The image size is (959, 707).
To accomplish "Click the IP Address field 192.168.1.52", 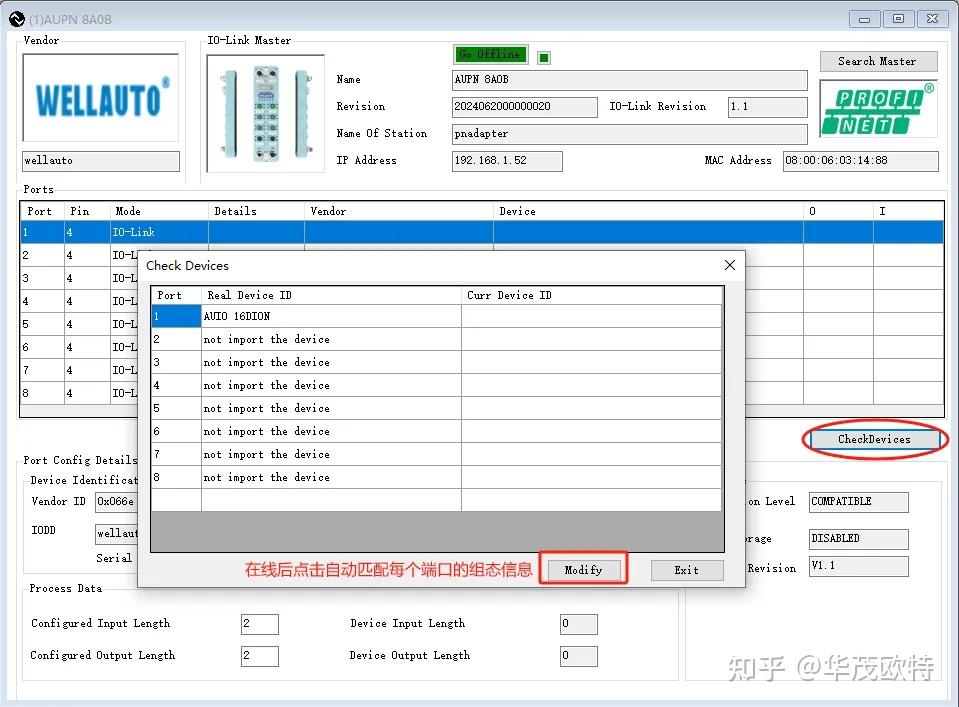I will click(507, 160).
